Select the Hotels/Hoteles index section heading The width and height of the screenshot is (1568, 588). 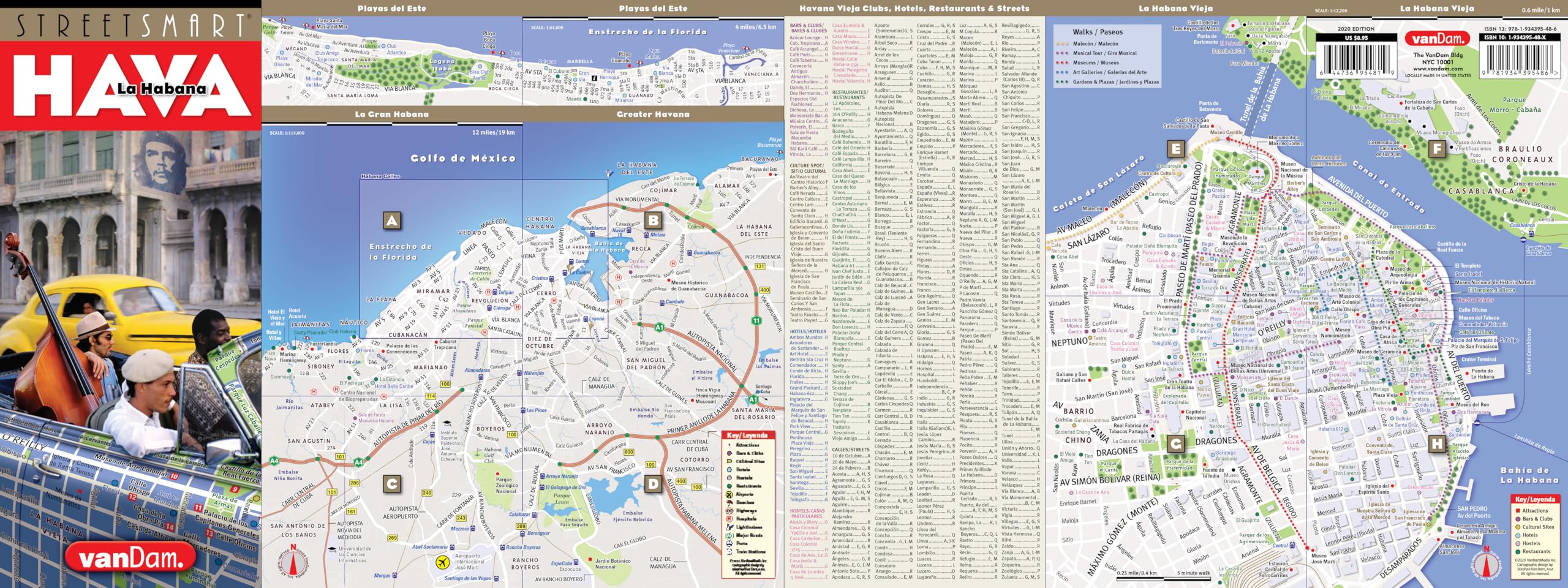808,331
